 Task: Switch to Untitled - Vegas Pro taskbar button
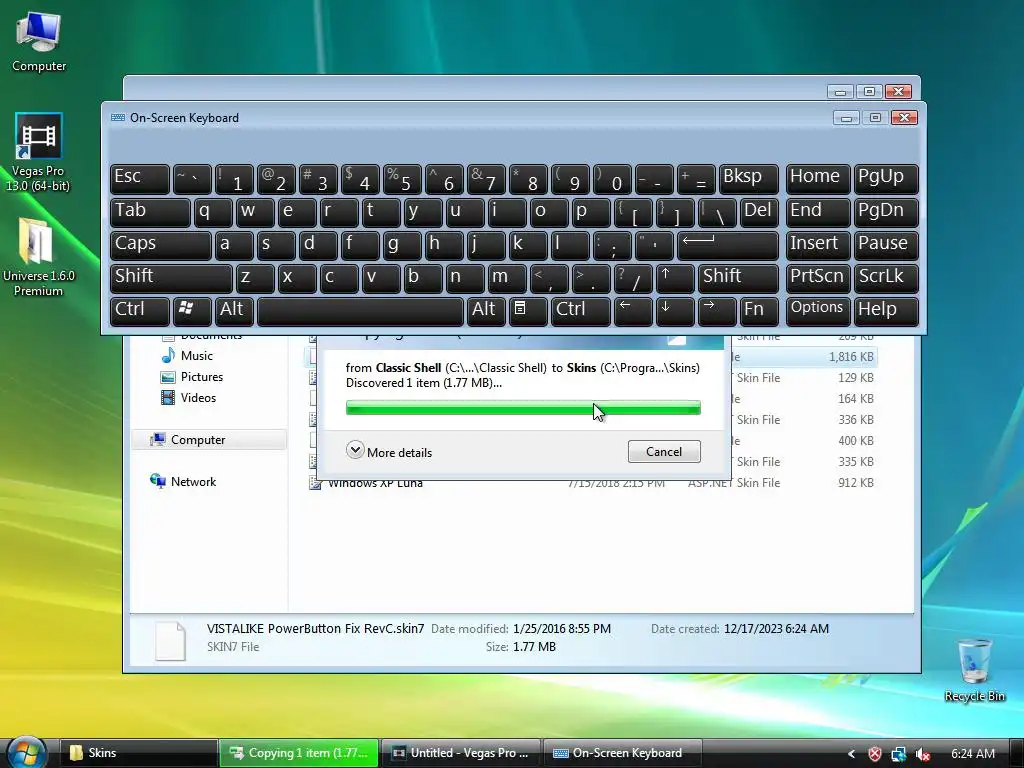[x=461, y=753]
